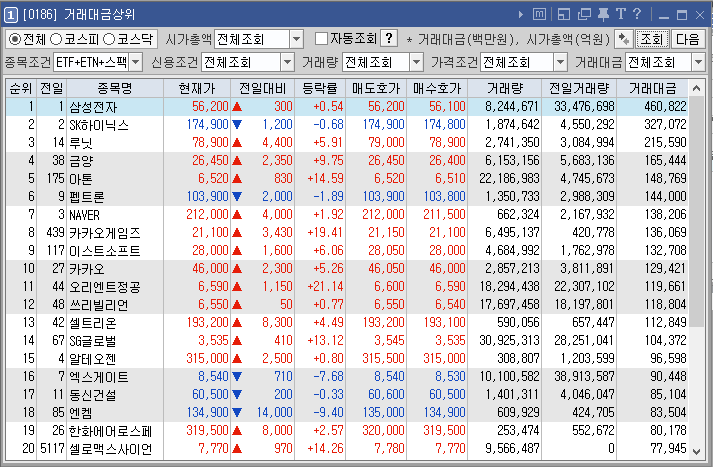Select the 알테오젠 stock name
The height and width of the screenshot is (467, 713).
tap(93, 359)
